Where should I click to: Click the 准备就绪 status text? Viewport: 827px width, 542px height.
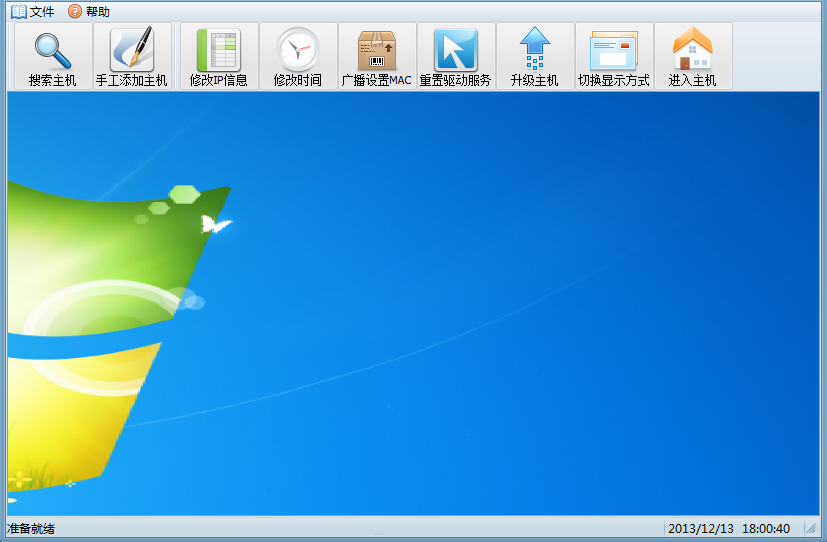pyautogui.click(x=31, y=528)
